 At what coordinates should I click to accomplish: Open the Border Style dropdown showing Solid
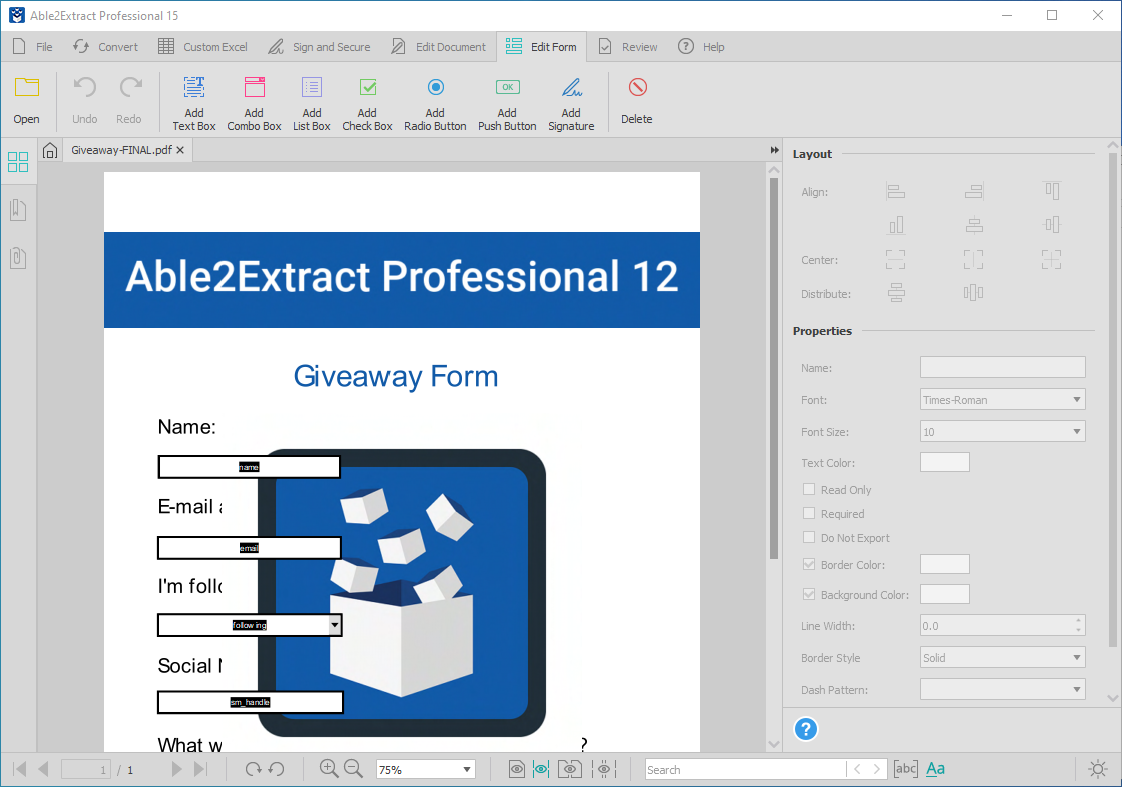pos(1003,658)
